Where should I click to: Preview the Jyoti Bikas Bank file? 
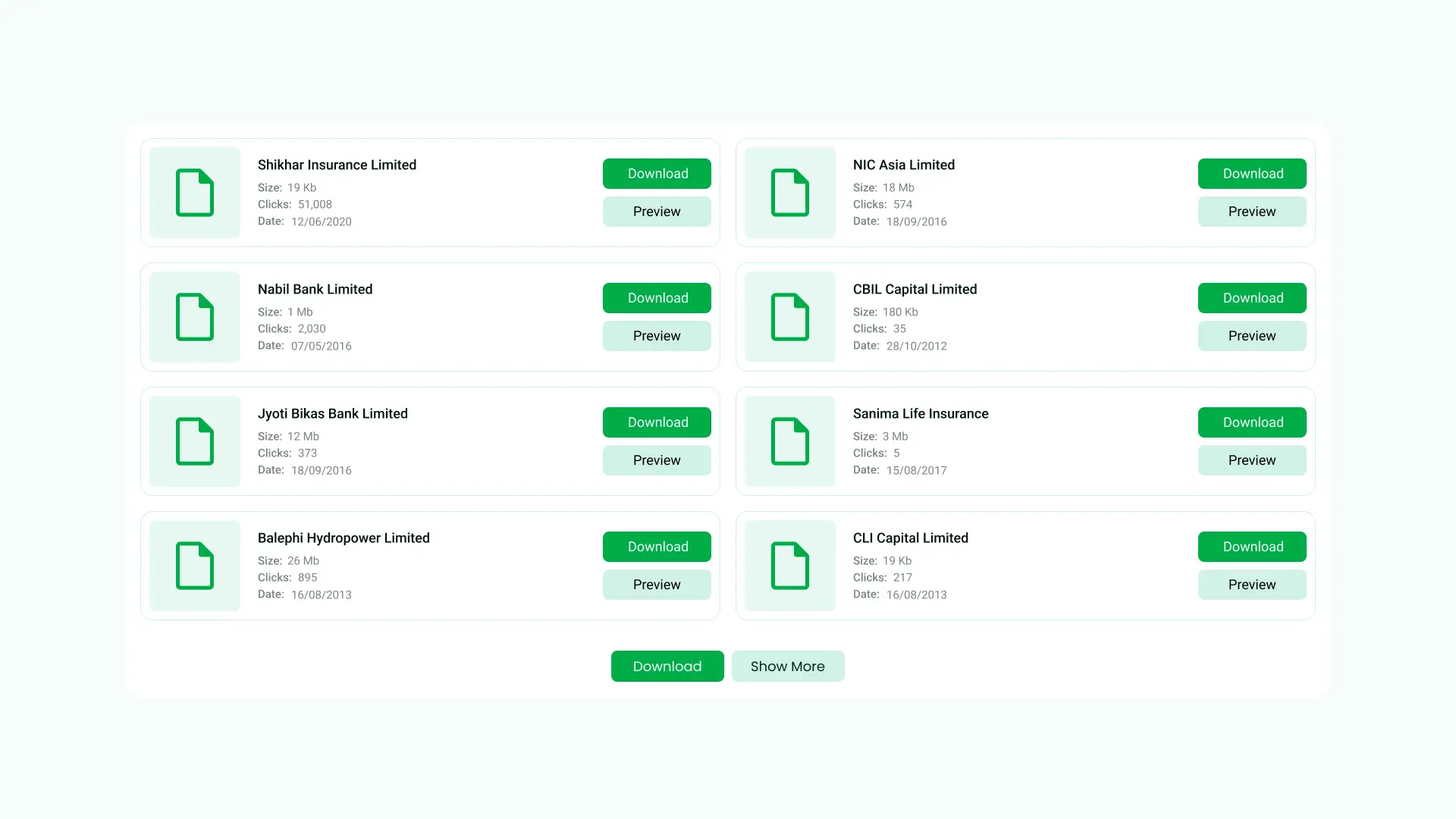pos(657,460)
